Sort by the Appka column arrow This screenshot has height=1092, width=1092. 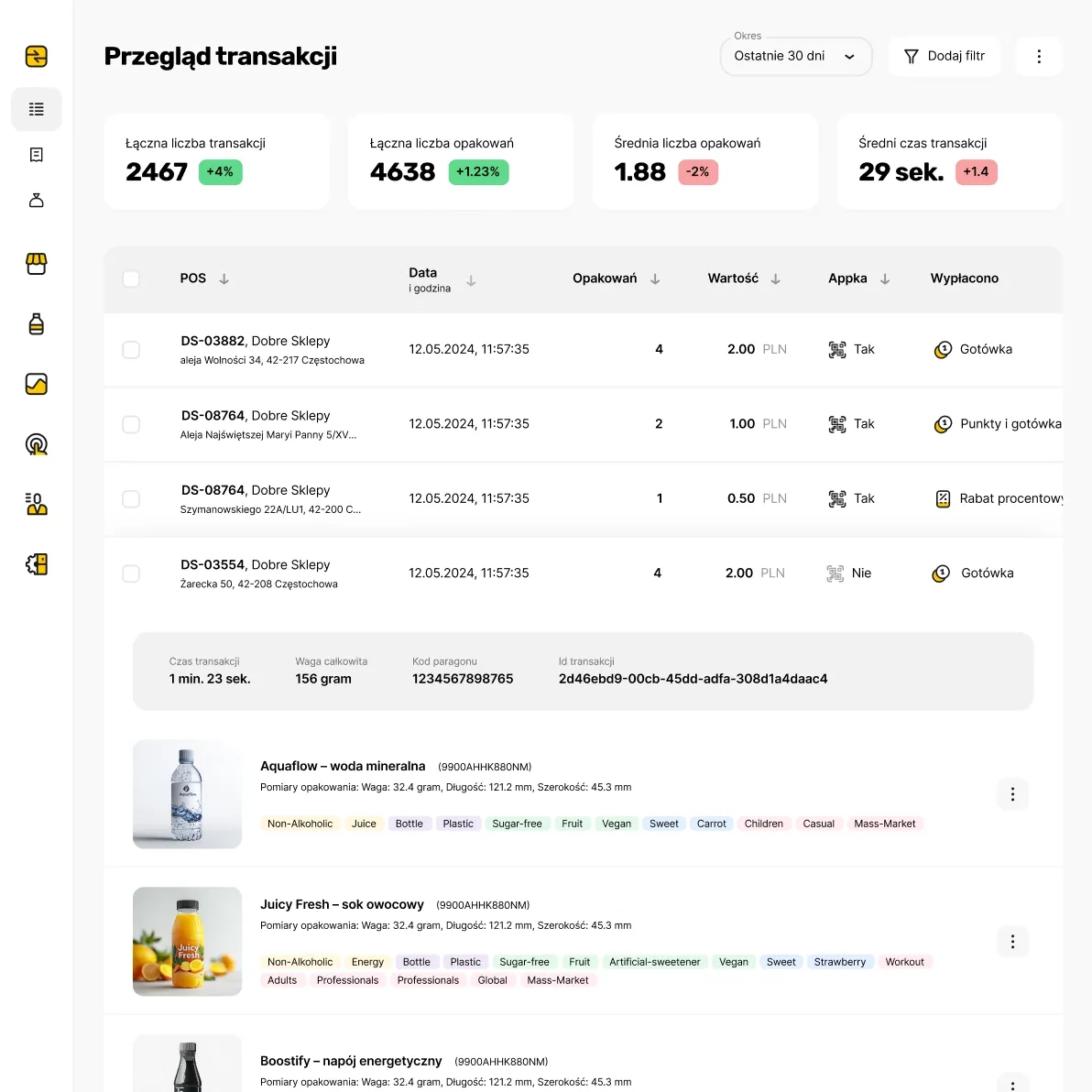(x=884, y=279)
